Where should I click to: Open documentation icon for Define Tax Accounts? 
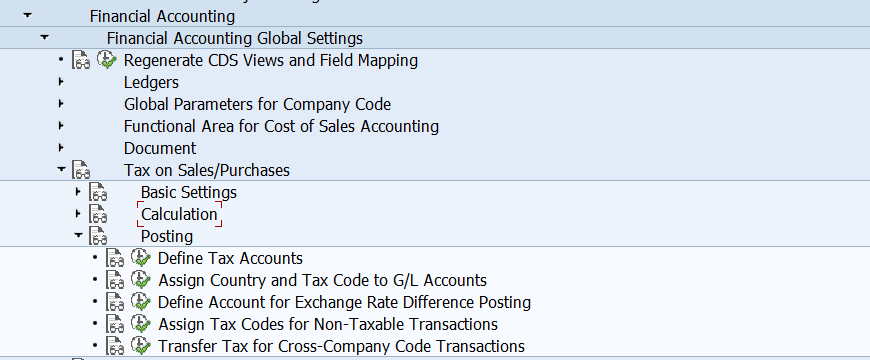click(115, 258)
